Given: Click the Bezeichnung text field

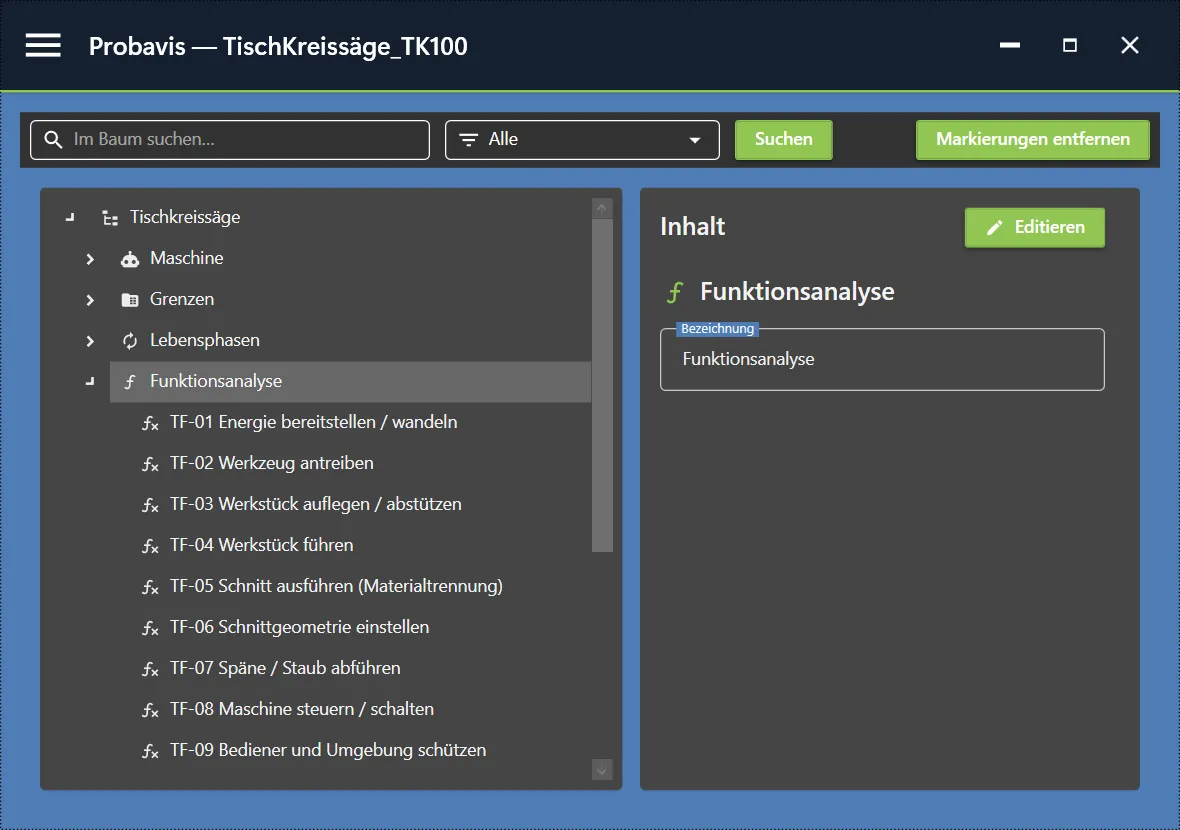Looking at the screenshot, I should pos(882,360).
